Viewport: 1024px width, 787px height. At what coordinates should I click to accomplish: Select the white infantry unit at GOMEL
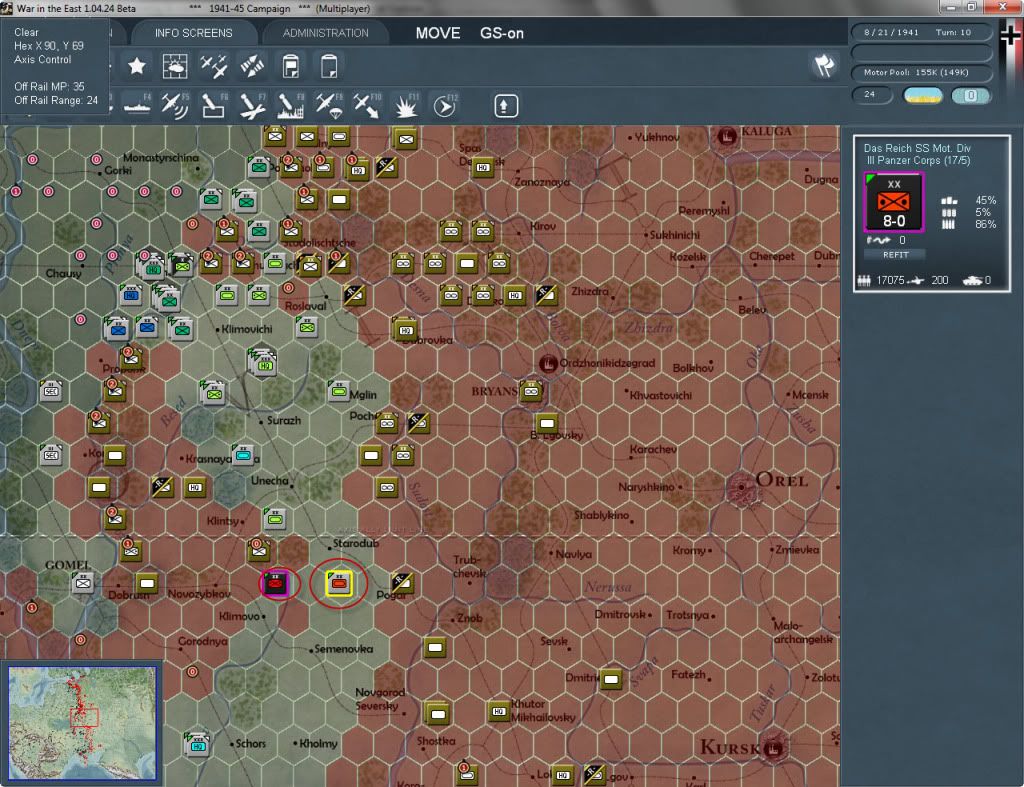pyautogui.click(x=83, y=581)
